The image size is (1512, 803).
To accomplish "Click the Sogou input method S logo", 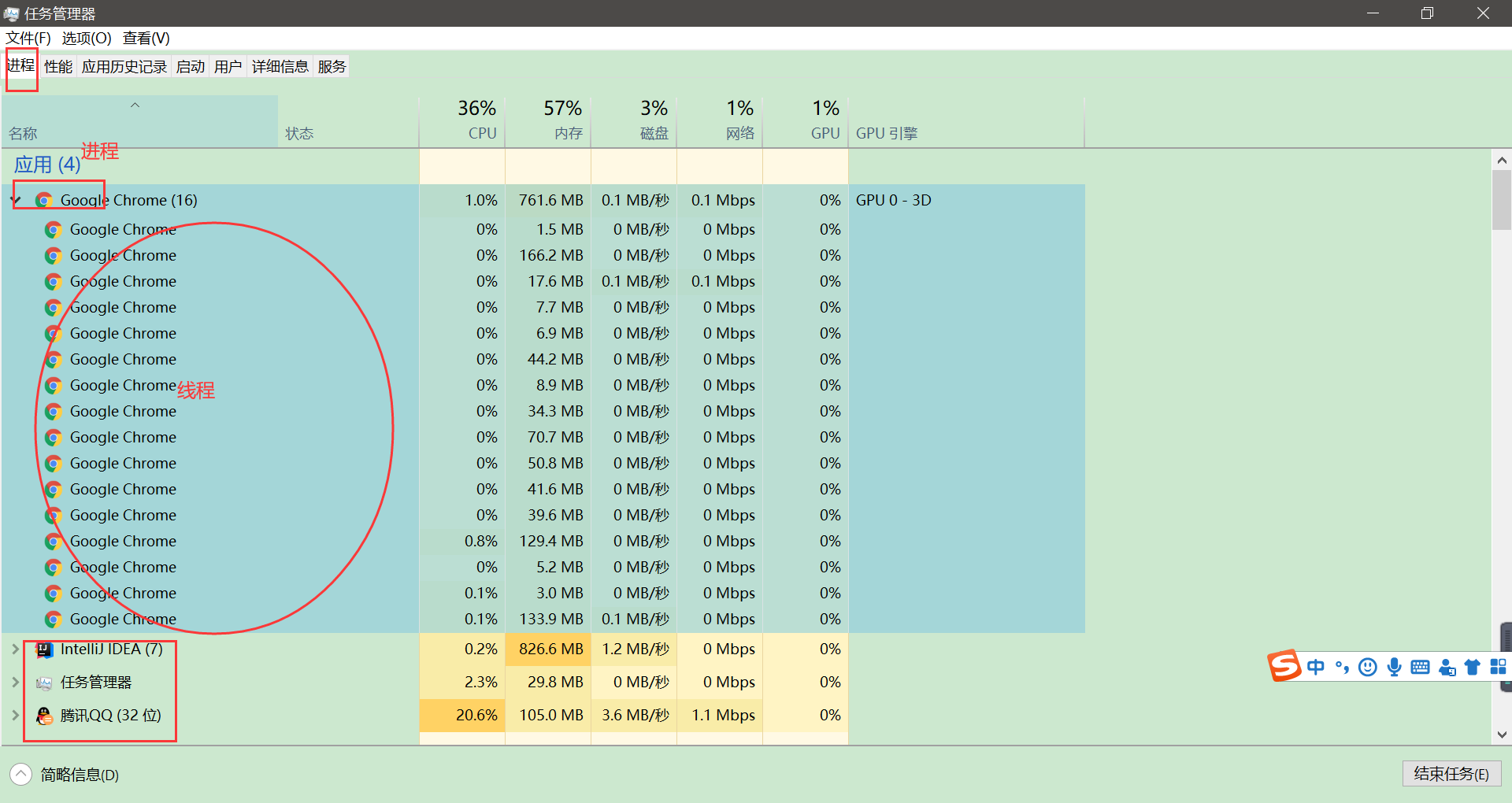I will tap(1284, 666).
